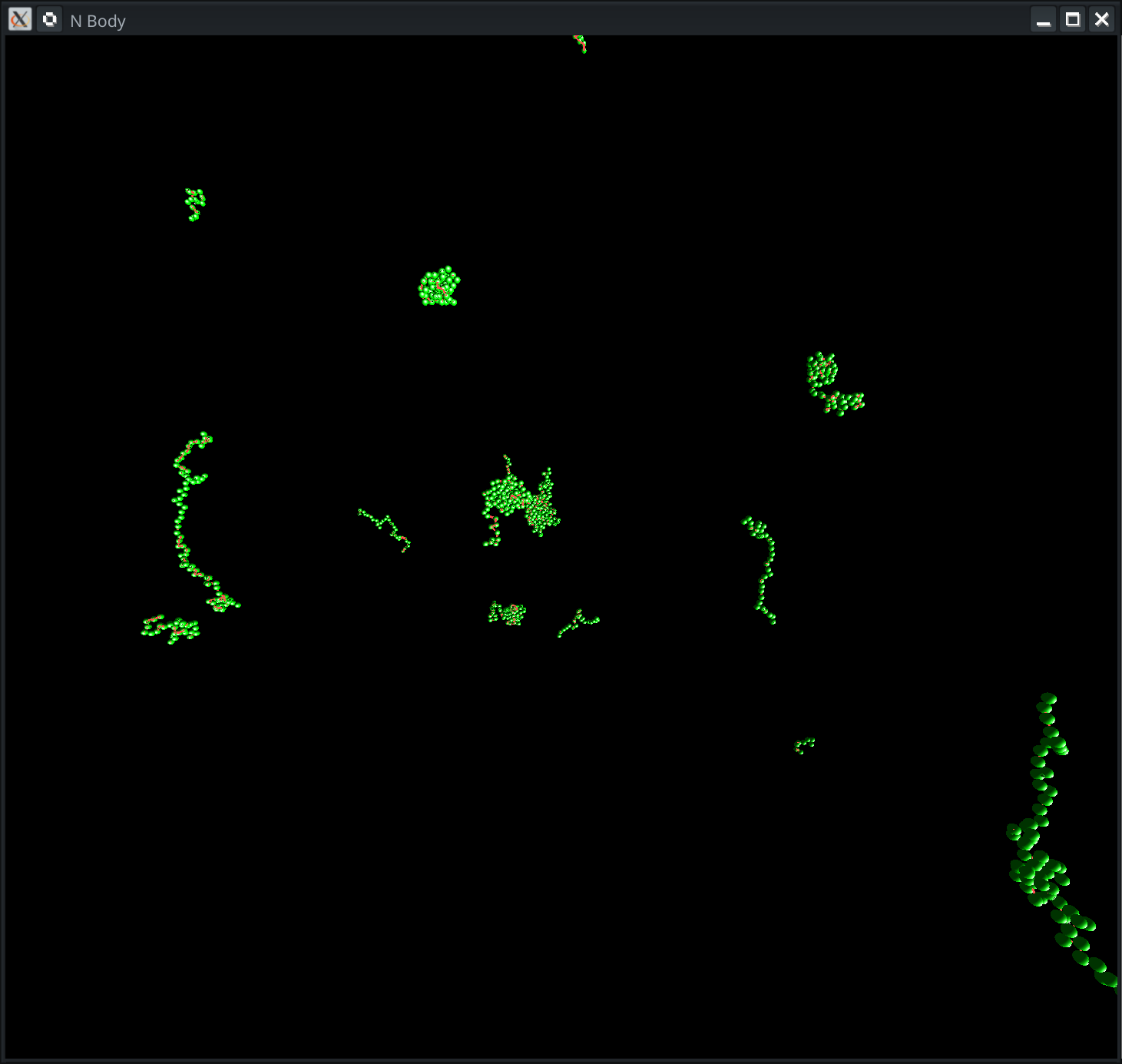
Task: Select the large central particle cluster
Action: 521,501
